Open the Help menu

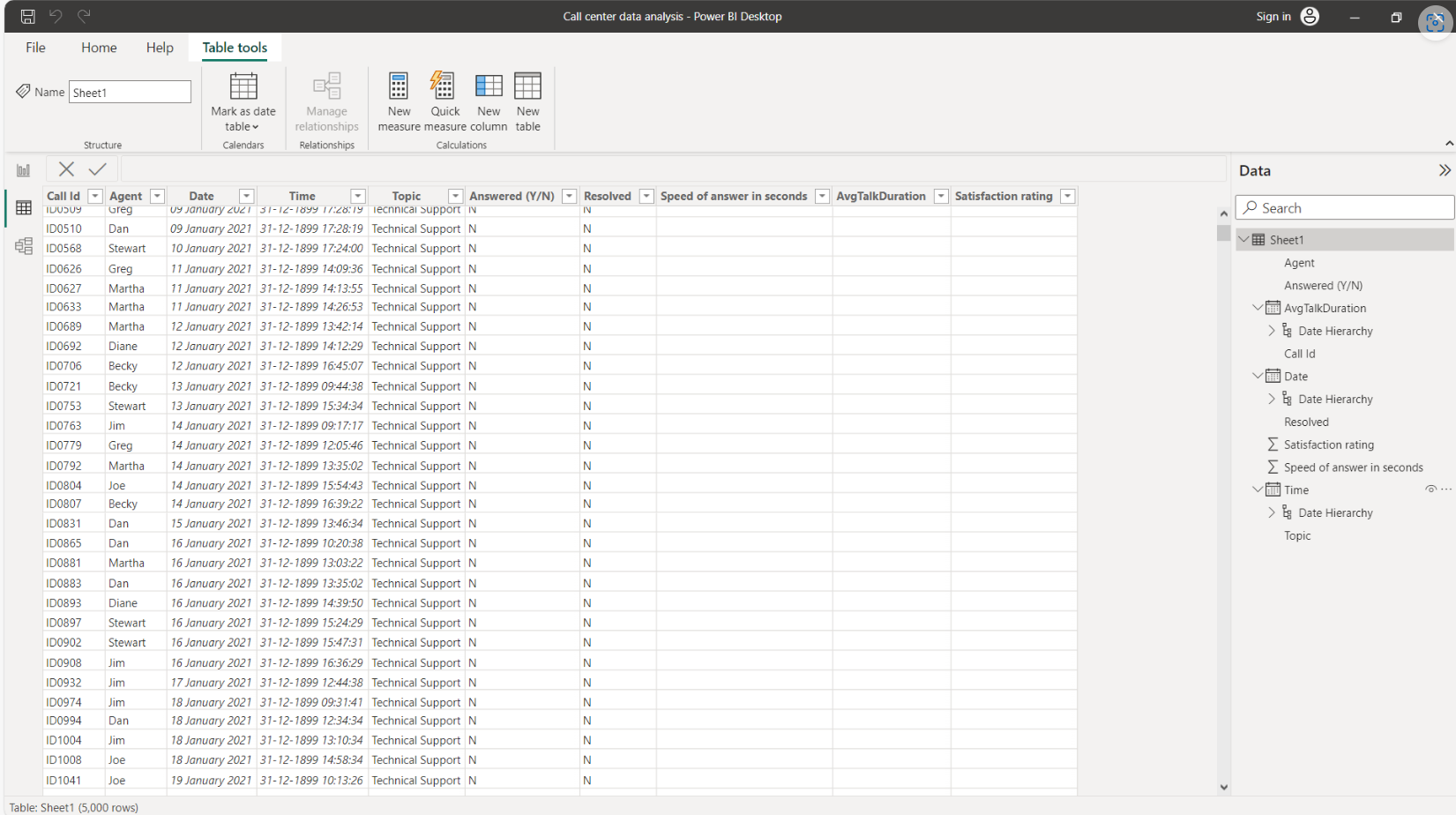click(160, 48)
